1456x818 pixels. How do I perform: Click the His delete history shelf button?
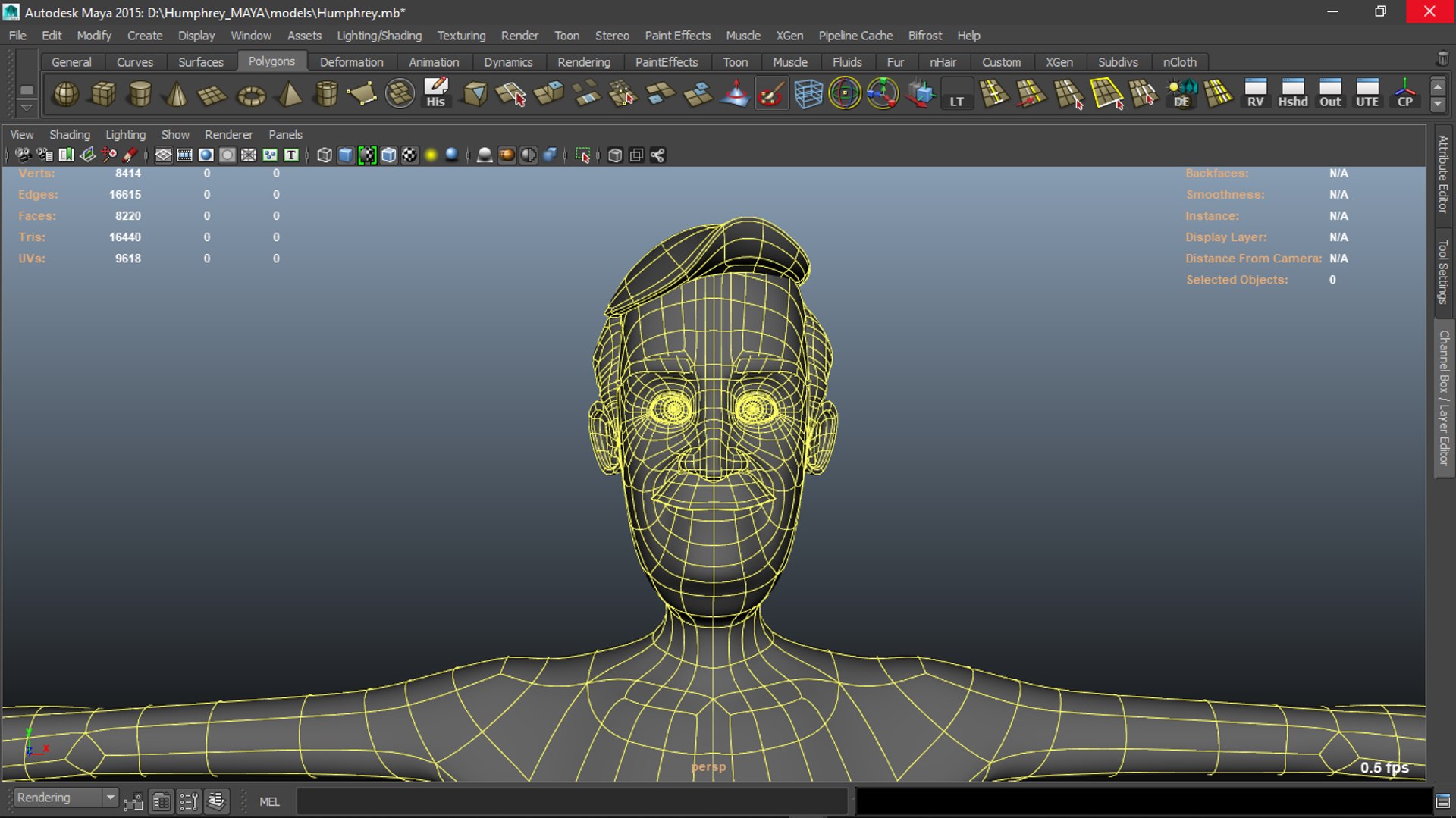(x=436, y=94)
